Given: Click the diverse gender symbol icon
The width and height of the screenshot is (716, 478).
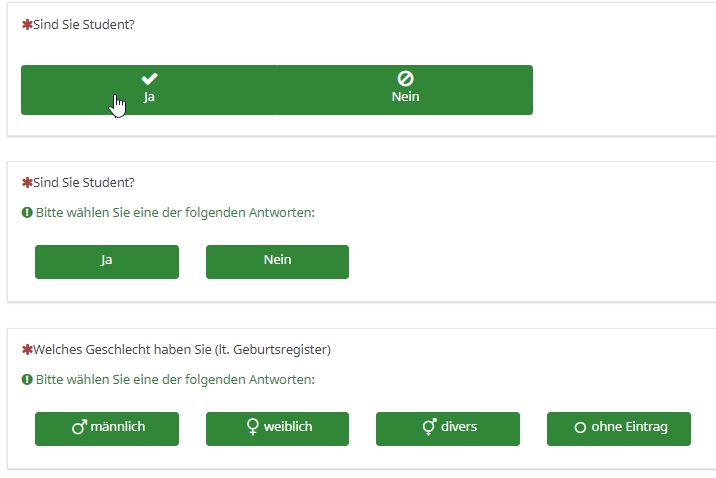Looking at the screenshot, I should (430, 427).
